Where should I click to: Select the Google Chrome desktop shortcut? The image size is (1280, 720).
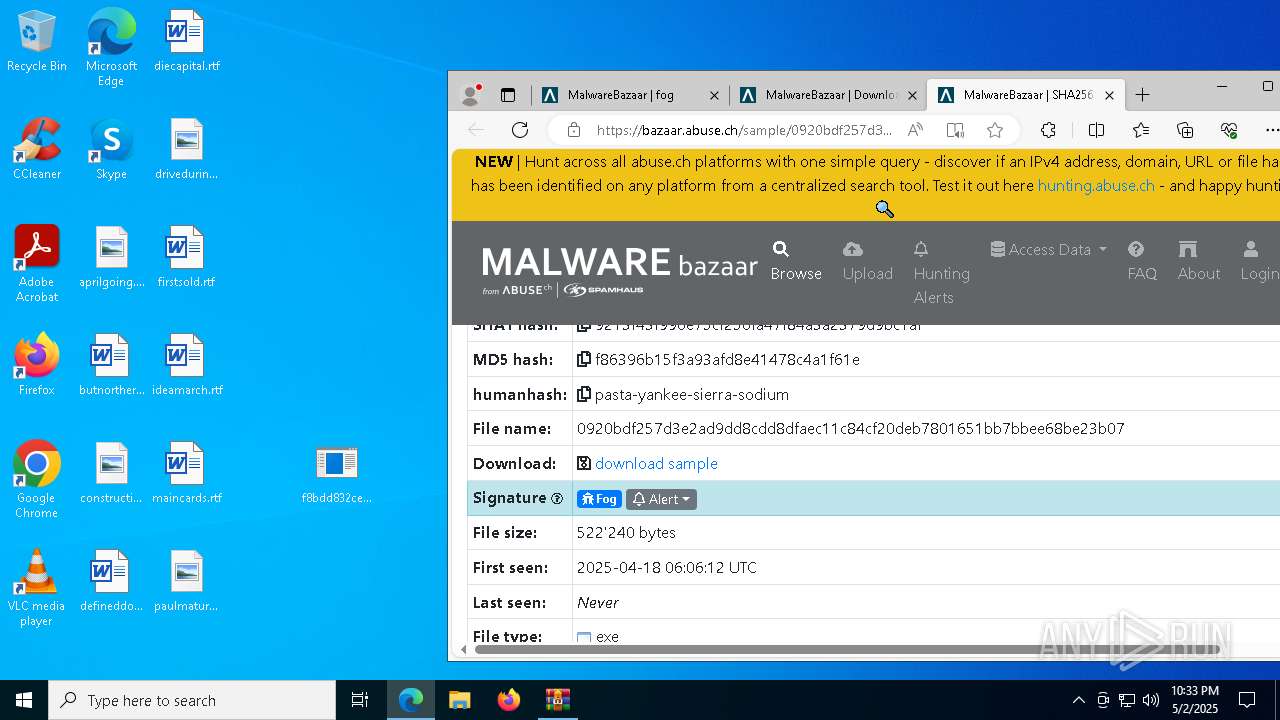pyautogui.click(x=37, y=480)
